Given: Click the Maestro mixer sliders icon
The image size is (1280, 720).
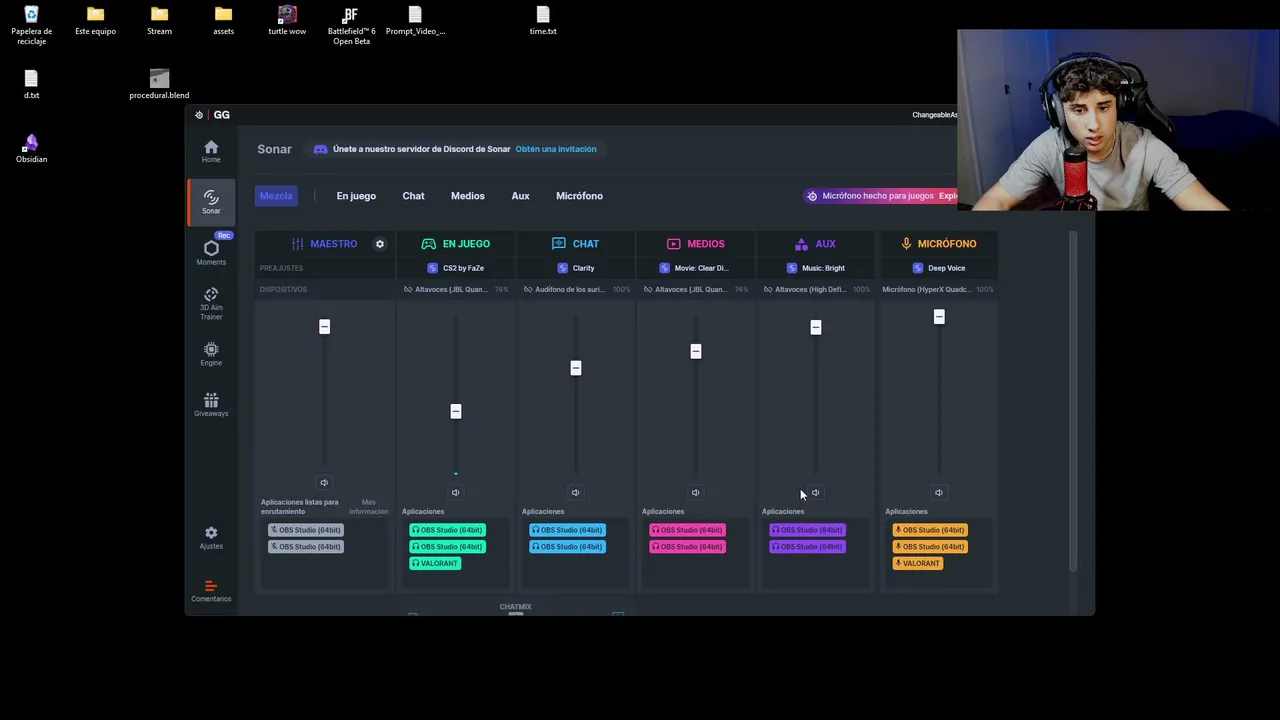Looking at the screenshot, I should tap(297, 244).
